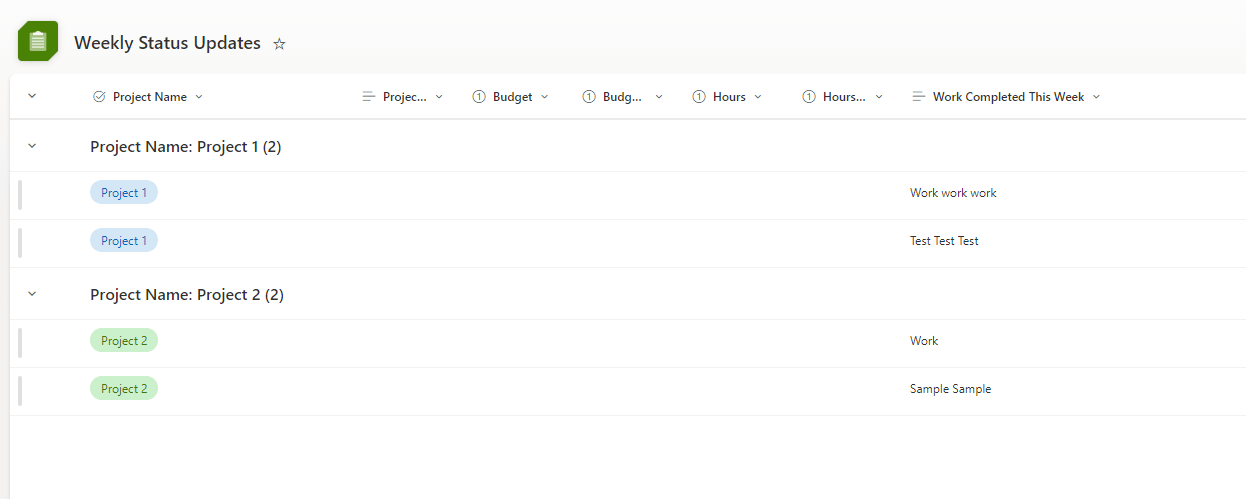Click the "Project Name: Project 1 (2)" group header

pyautogui.click(x=186, y=147)
